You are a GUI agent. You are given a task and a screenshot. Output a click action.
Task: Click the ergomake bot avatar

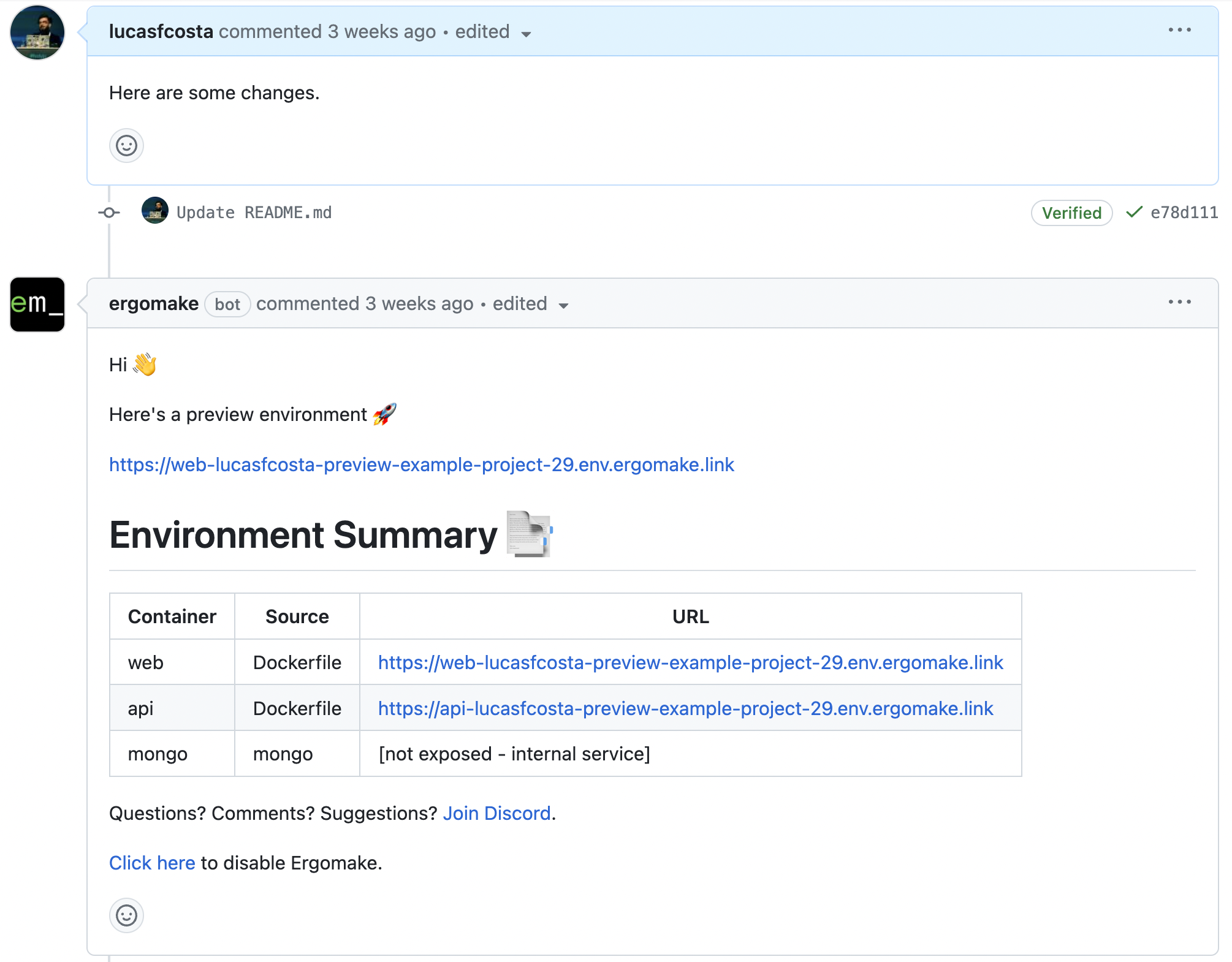(x=37, y=304)
